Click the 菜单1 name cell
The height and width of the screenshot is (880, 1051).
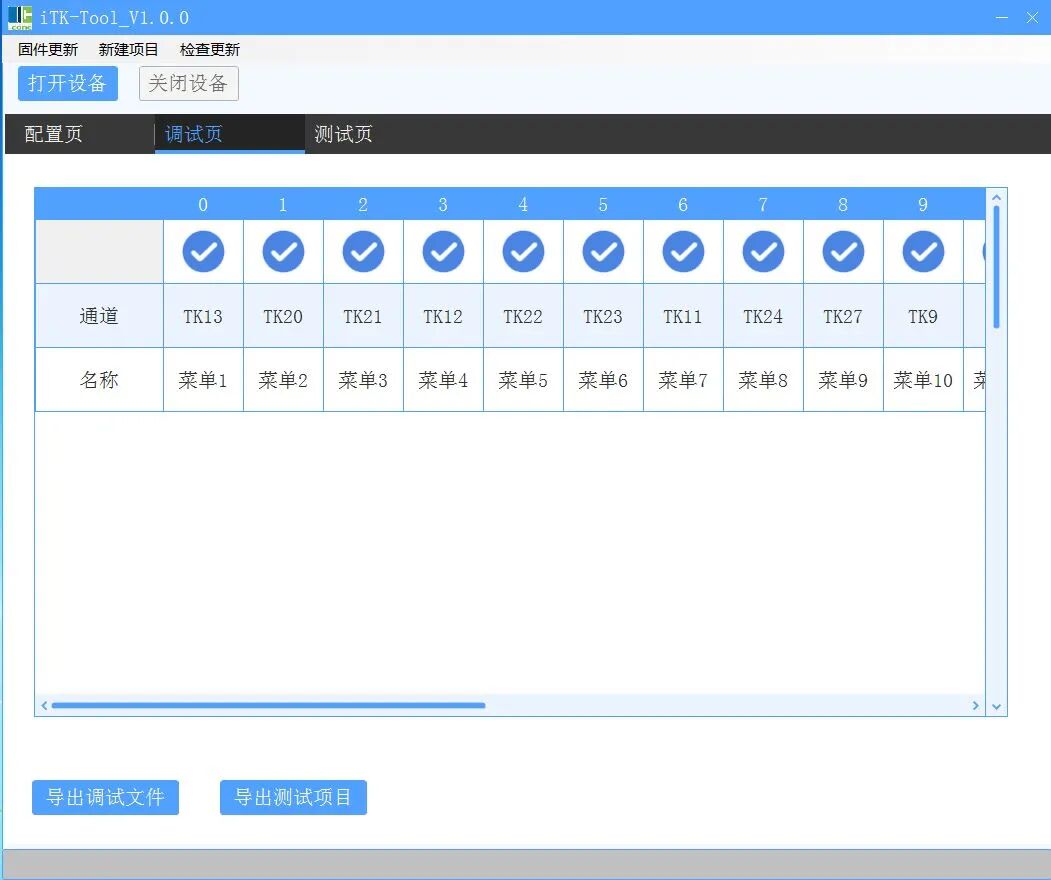tap(203, 380)
